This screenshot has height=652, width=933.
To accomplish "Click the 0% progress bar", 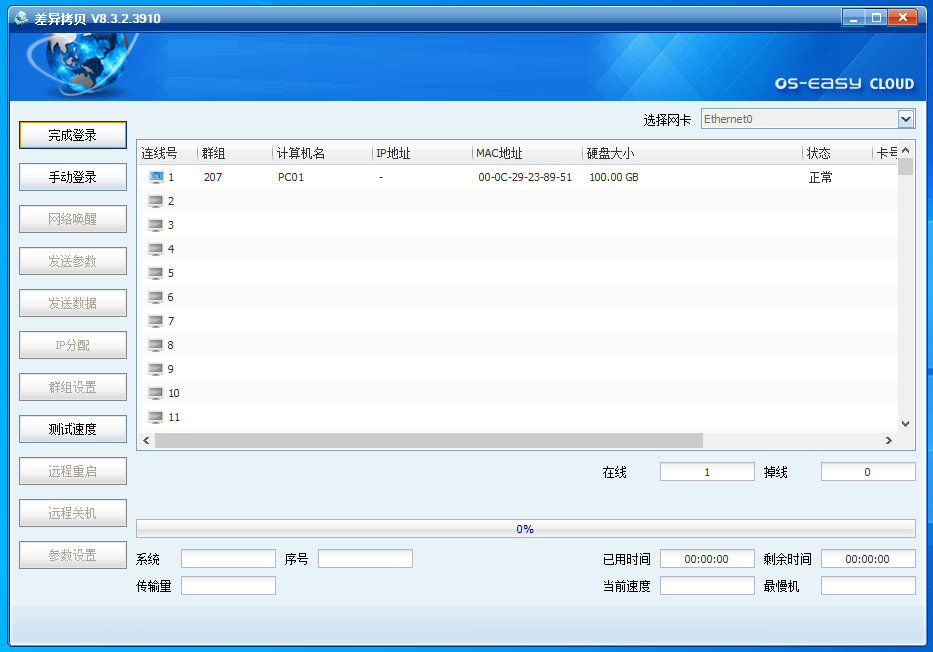I will click(x=525, y=529).
